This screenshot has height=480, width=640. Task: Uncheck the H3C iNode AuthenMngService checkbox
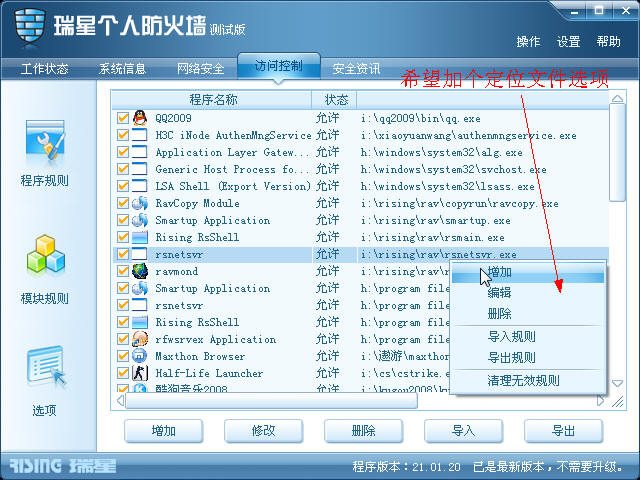(x=123, y=135)
